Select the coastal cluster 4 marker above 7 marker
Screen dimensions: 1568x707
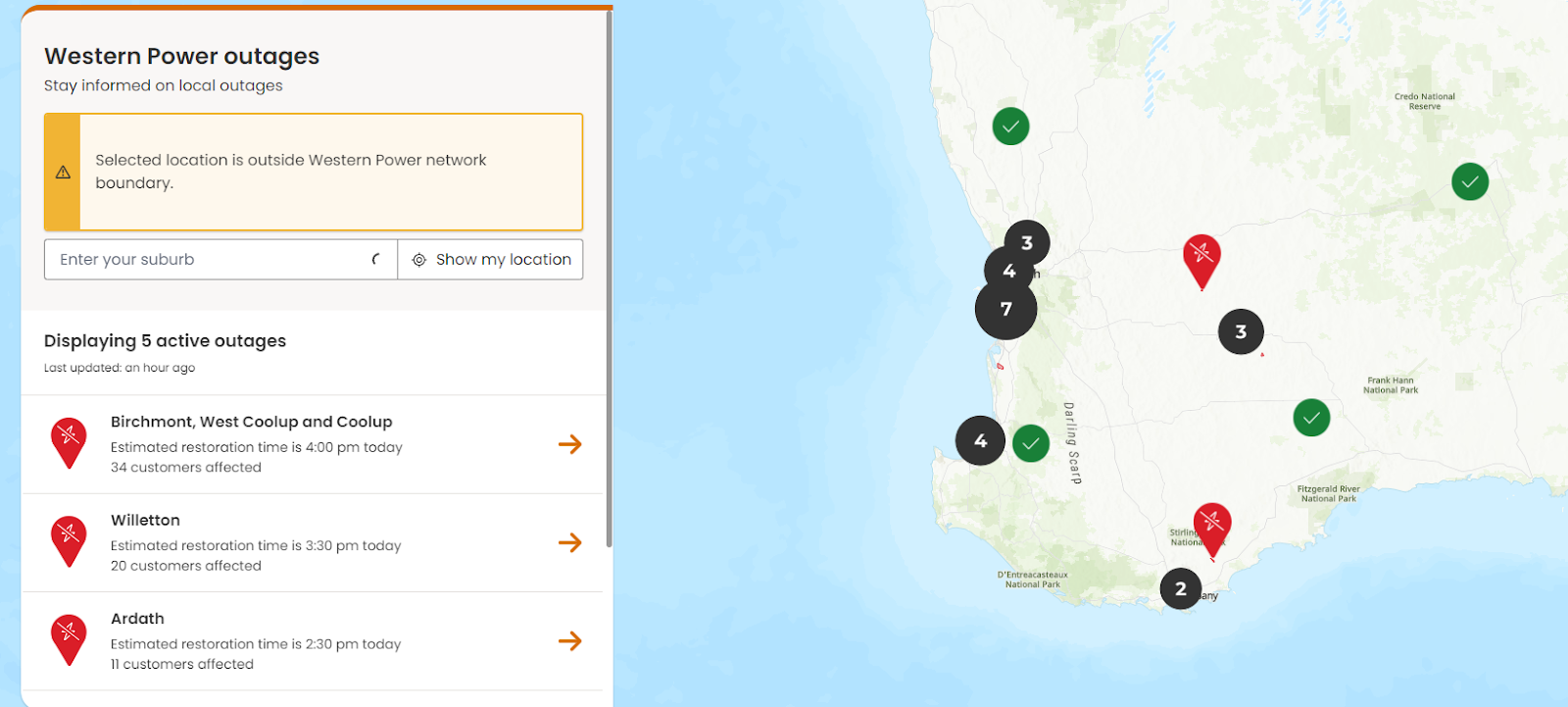pos(1007,271)
